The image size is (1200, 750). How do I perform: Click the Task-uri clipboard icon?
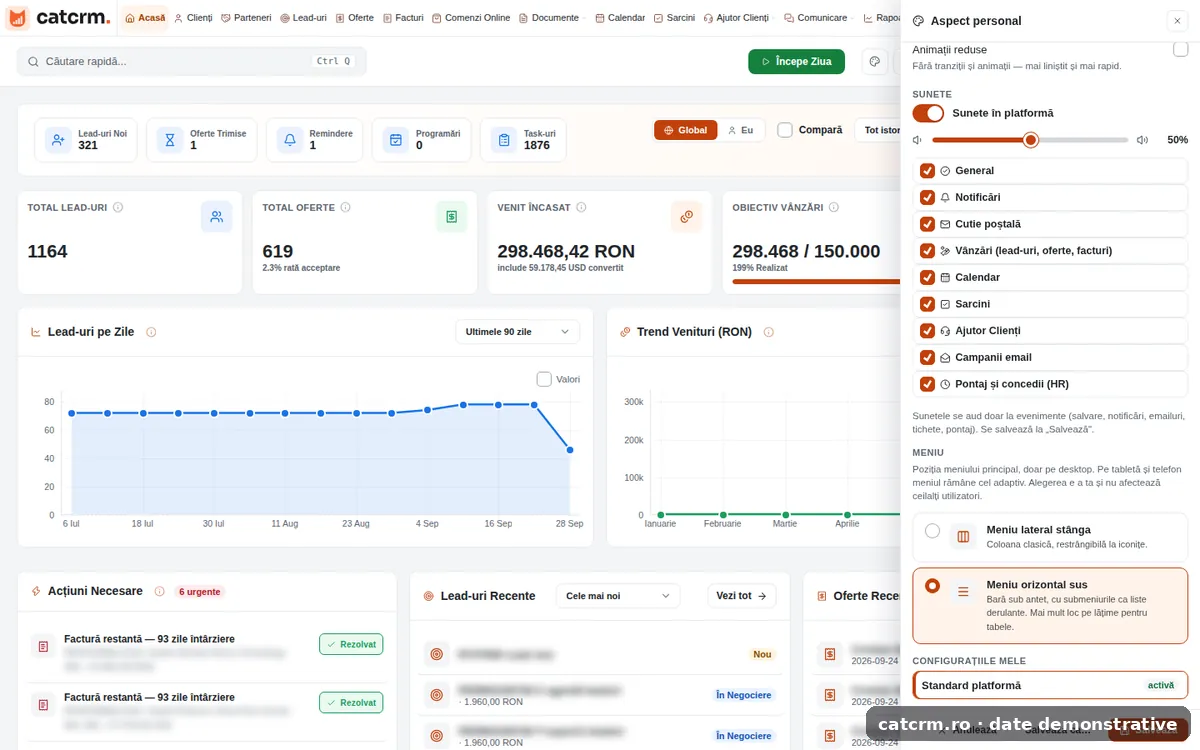pyautogui.click(x=504, y=140)
